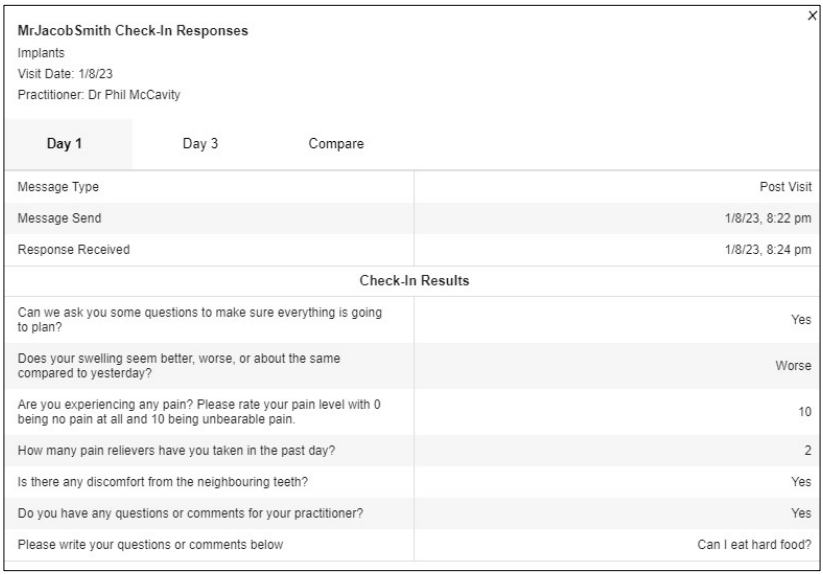Select the pain relievers question row
The width and height of the screenshot is (823, 575).
click(x=413, y=451)
